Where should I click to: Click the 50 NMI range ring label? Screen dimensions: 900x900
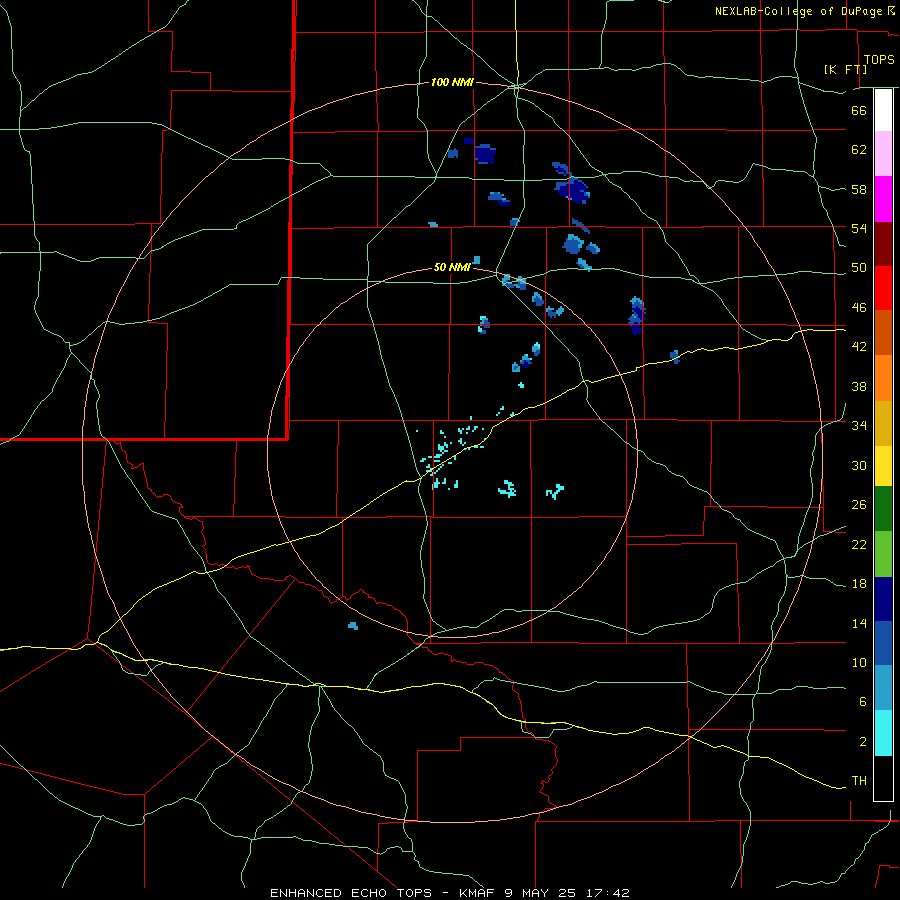[x=452, y=267]
